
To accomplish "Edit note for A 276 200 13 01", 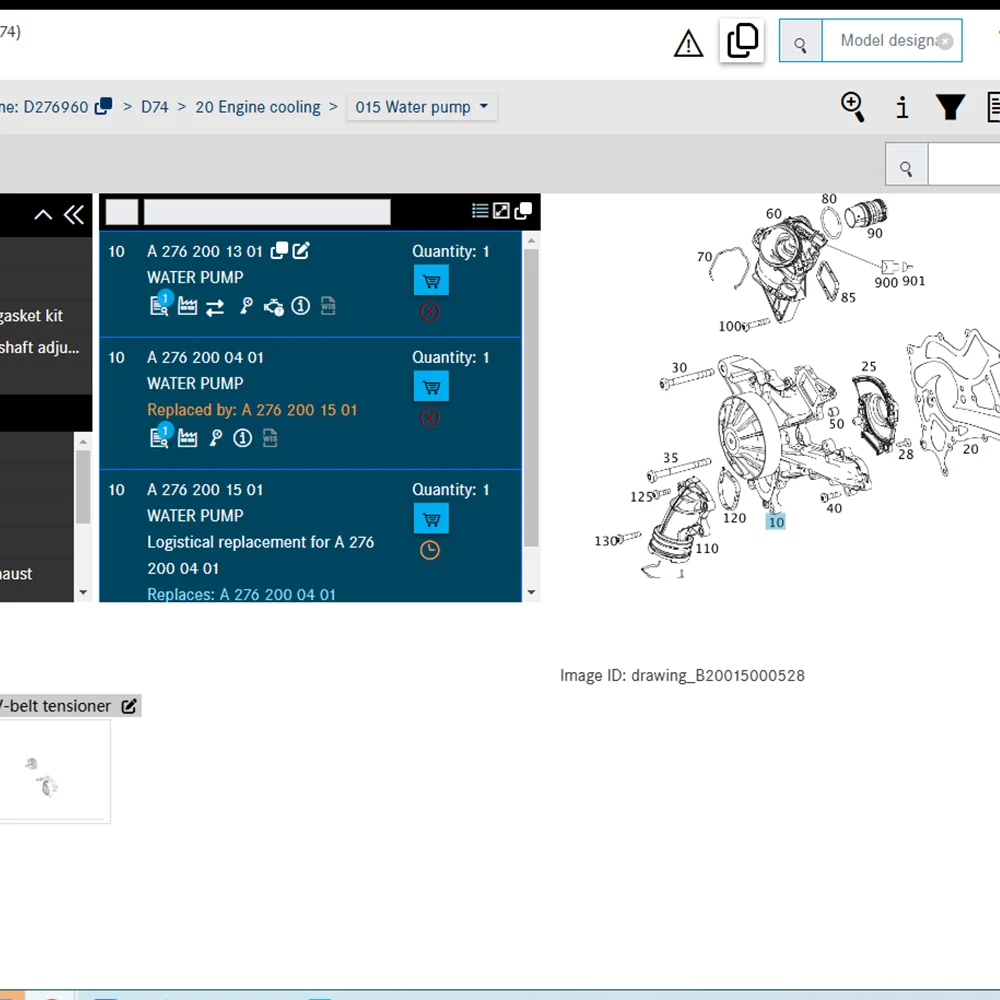I will [x=301, y=251].
